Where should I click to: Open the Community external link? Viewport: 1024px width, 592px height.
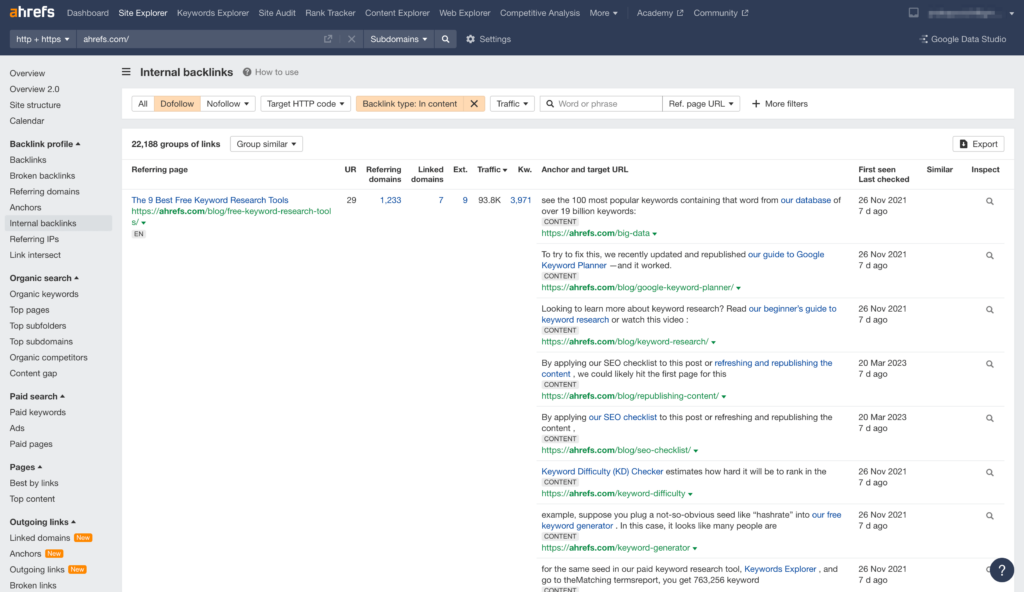click(x=720, y=13)
